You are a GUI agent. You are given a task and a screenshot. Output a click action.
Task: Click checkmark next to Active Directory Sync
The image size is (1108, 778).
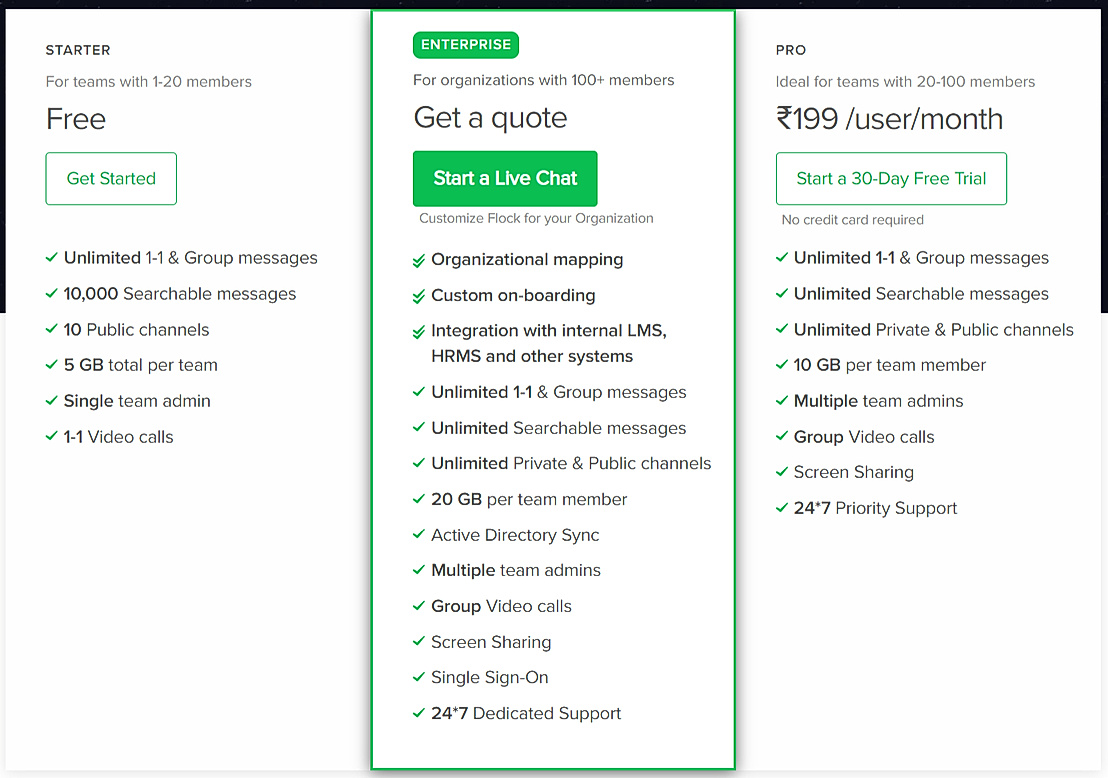point(419,535)
